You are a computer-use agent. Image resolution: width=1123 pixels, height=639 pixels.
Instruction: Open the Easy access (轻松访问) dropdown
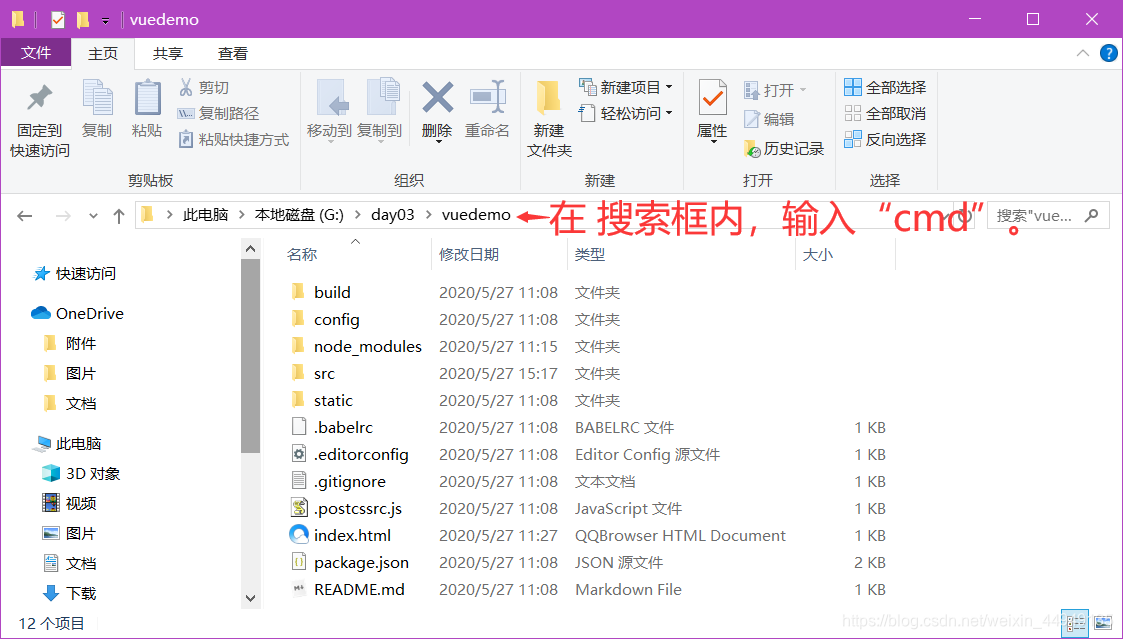pyautogui.click(x=626, y=113)
